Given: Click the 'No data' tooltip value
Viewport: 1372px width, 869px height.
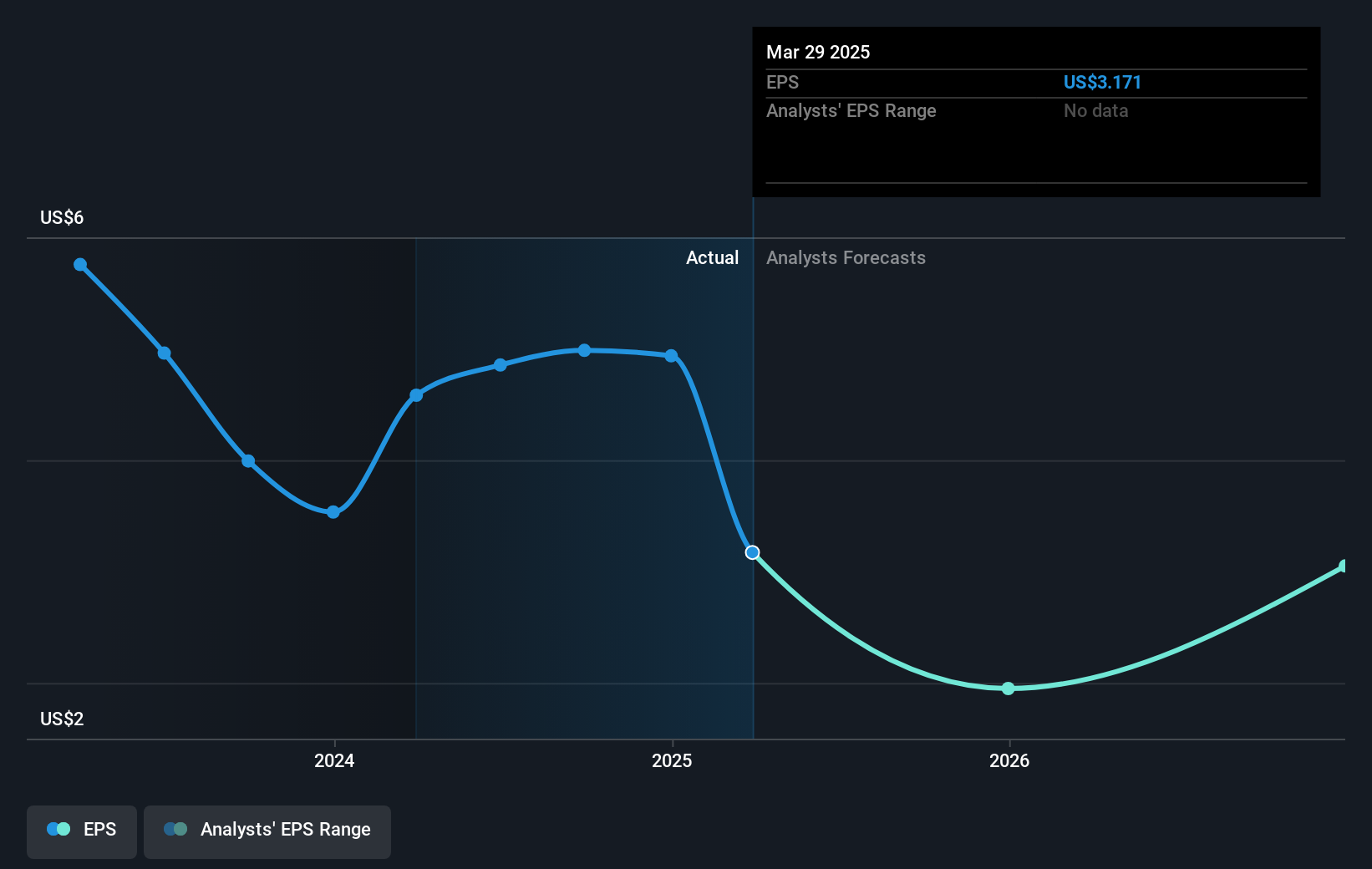Looking at the screenshot, I should [x=1095, y=110].
